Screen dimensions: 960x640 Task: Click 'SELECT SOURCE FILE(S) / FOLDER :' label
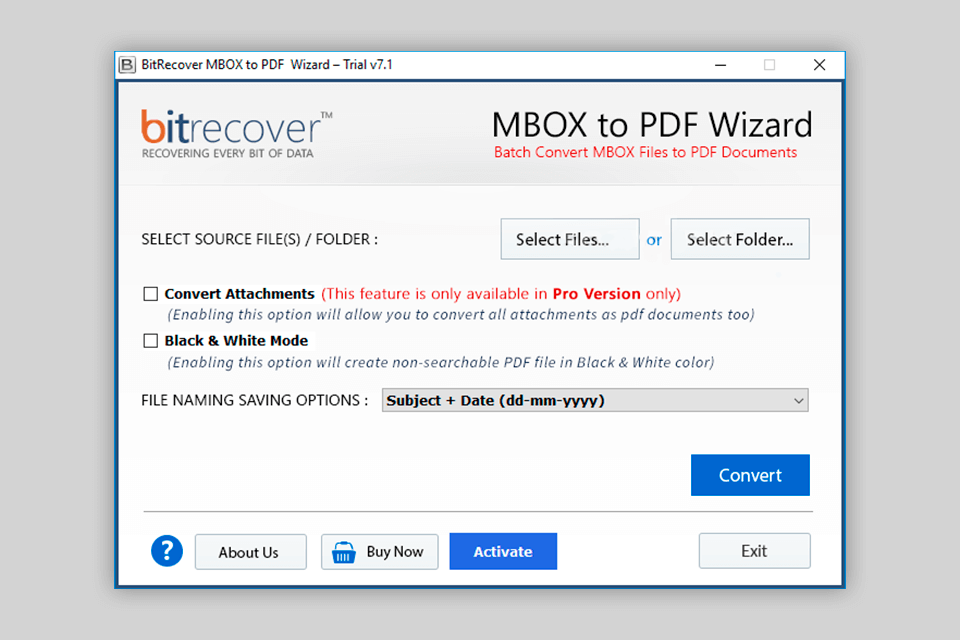click(260, 239)
